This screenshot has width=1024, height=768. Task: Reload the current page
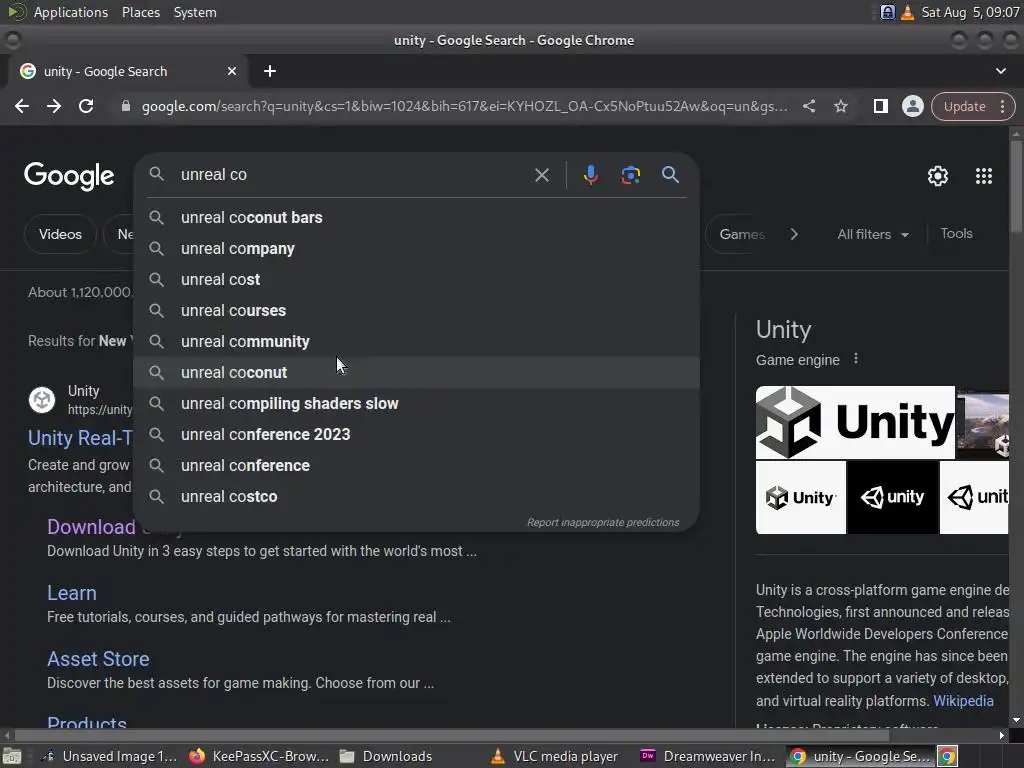[86, 106]
